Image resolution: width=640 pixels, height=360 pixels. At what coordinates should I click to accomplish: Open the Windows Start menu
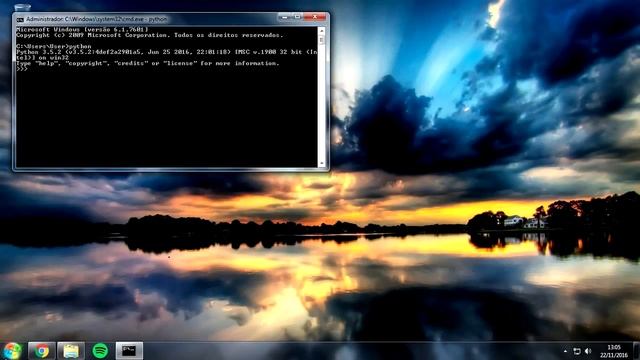click(12, 351)
